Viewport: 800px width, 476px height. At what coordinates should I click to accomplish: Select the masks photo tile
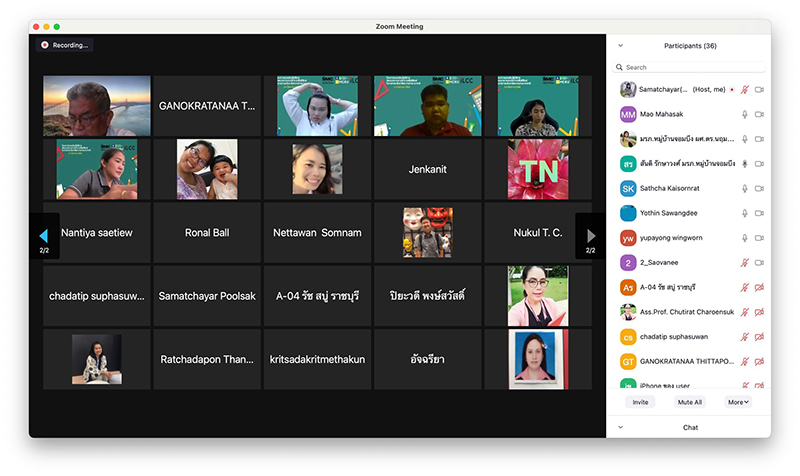428,233
